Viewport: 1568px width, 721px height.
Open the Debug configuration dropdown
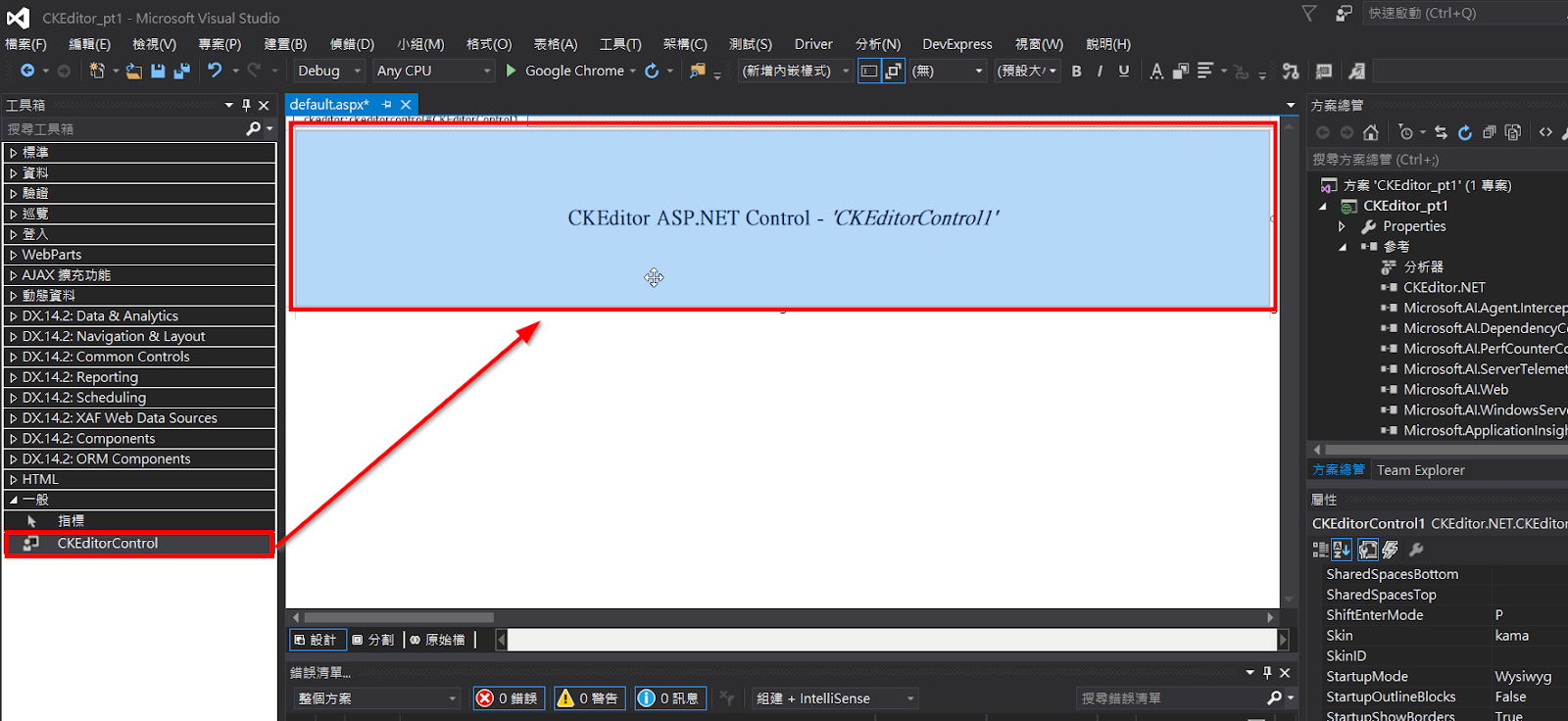point(330,71)
